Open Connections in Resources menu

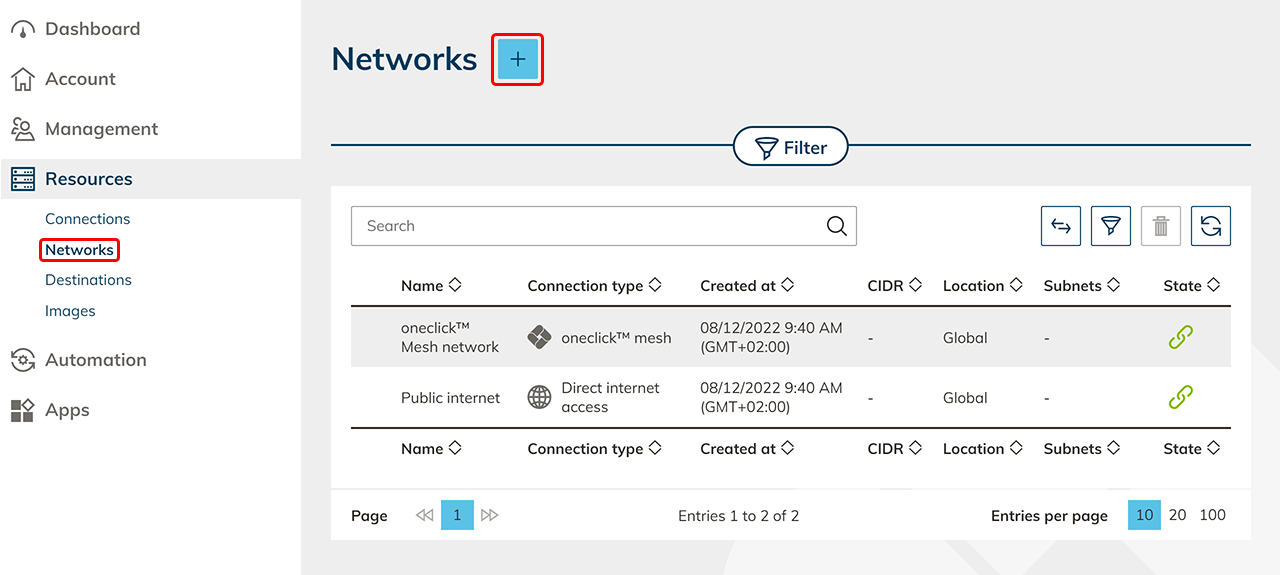[87, 219]
